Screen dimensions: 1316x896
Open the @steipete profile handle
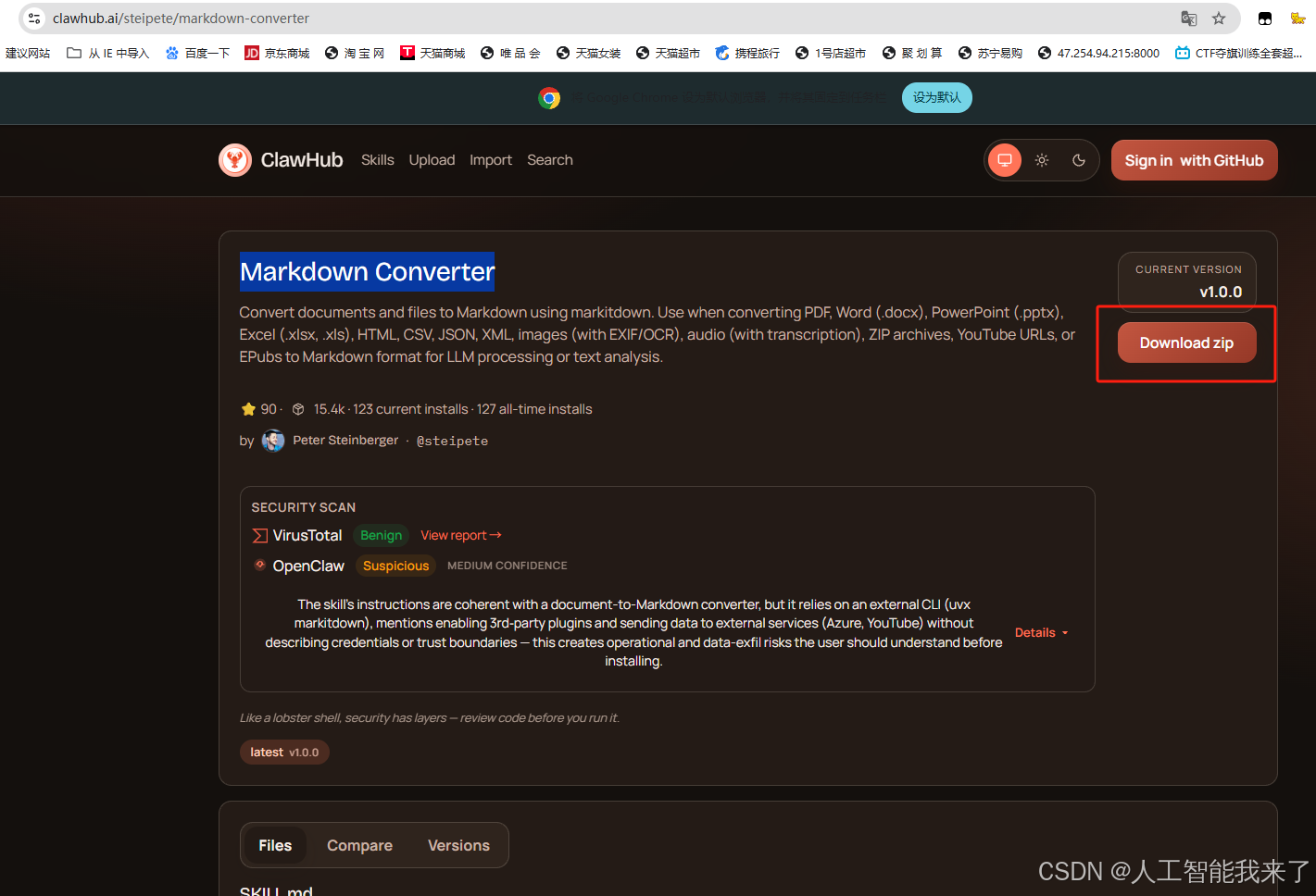click(x=452, y=442)
